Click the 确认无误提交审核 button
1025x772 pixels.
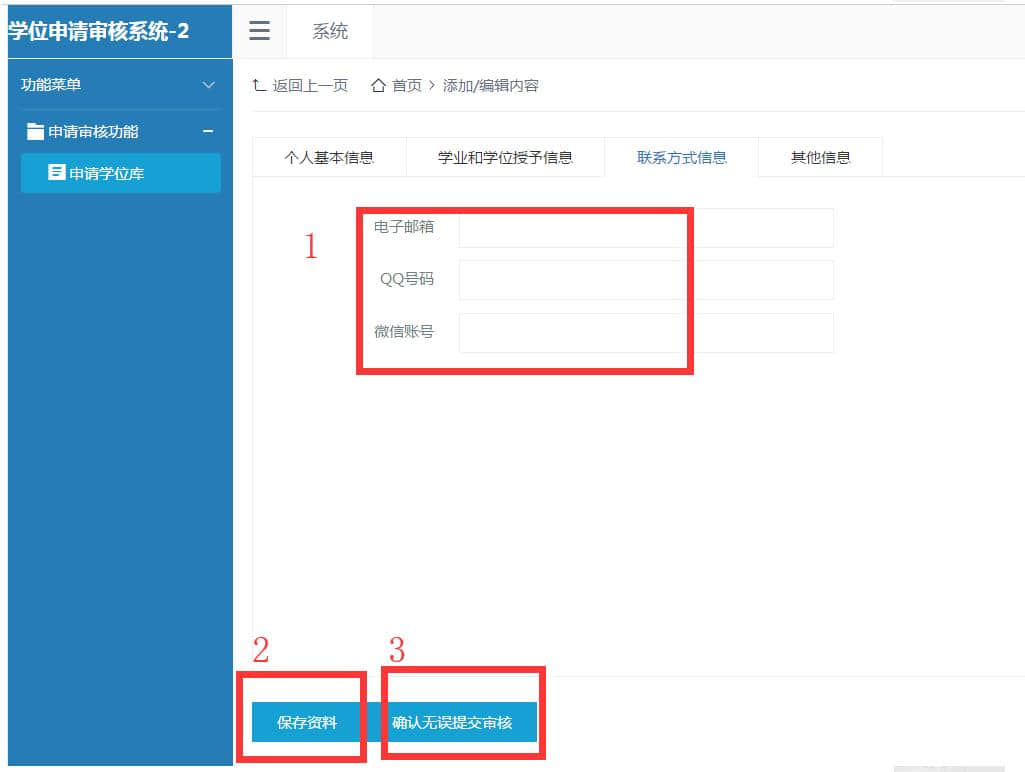tap(452, 722)
